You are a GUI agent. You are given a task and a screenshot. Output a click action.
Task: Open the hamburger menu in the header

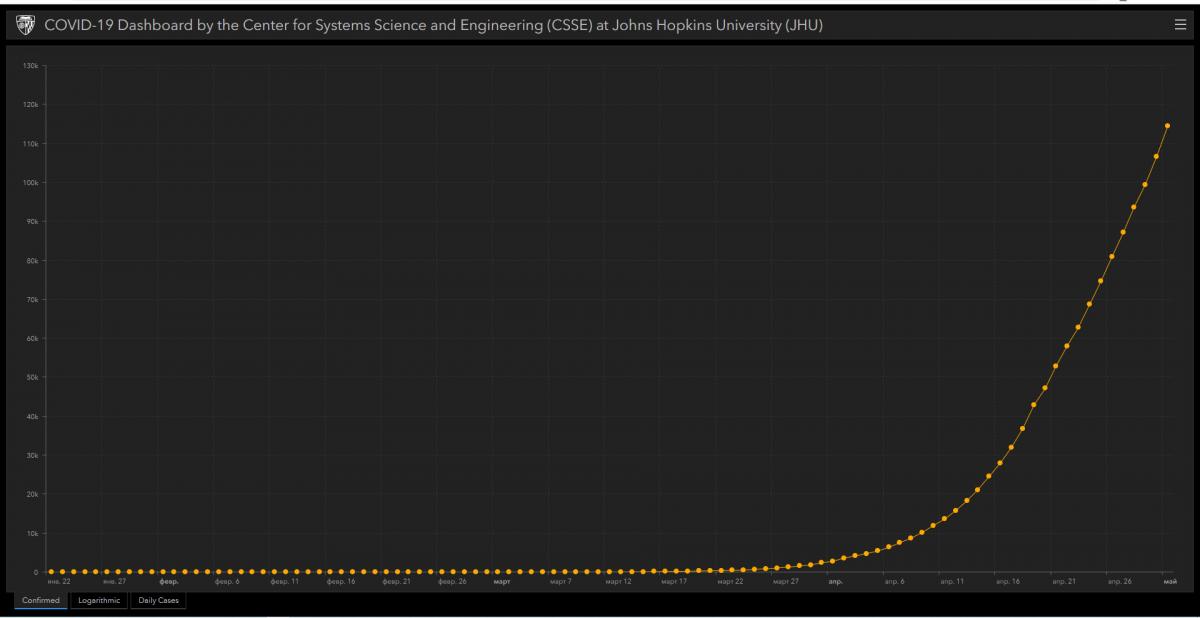tap(1180, 25)
